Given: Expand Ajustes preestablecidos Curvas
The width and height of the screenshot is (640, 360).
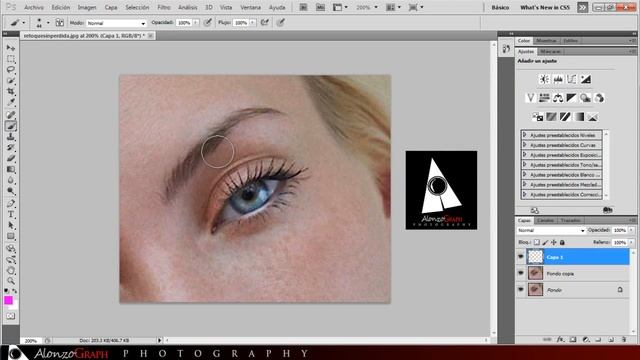Looking at the screenshot, I should click(524, 145).
